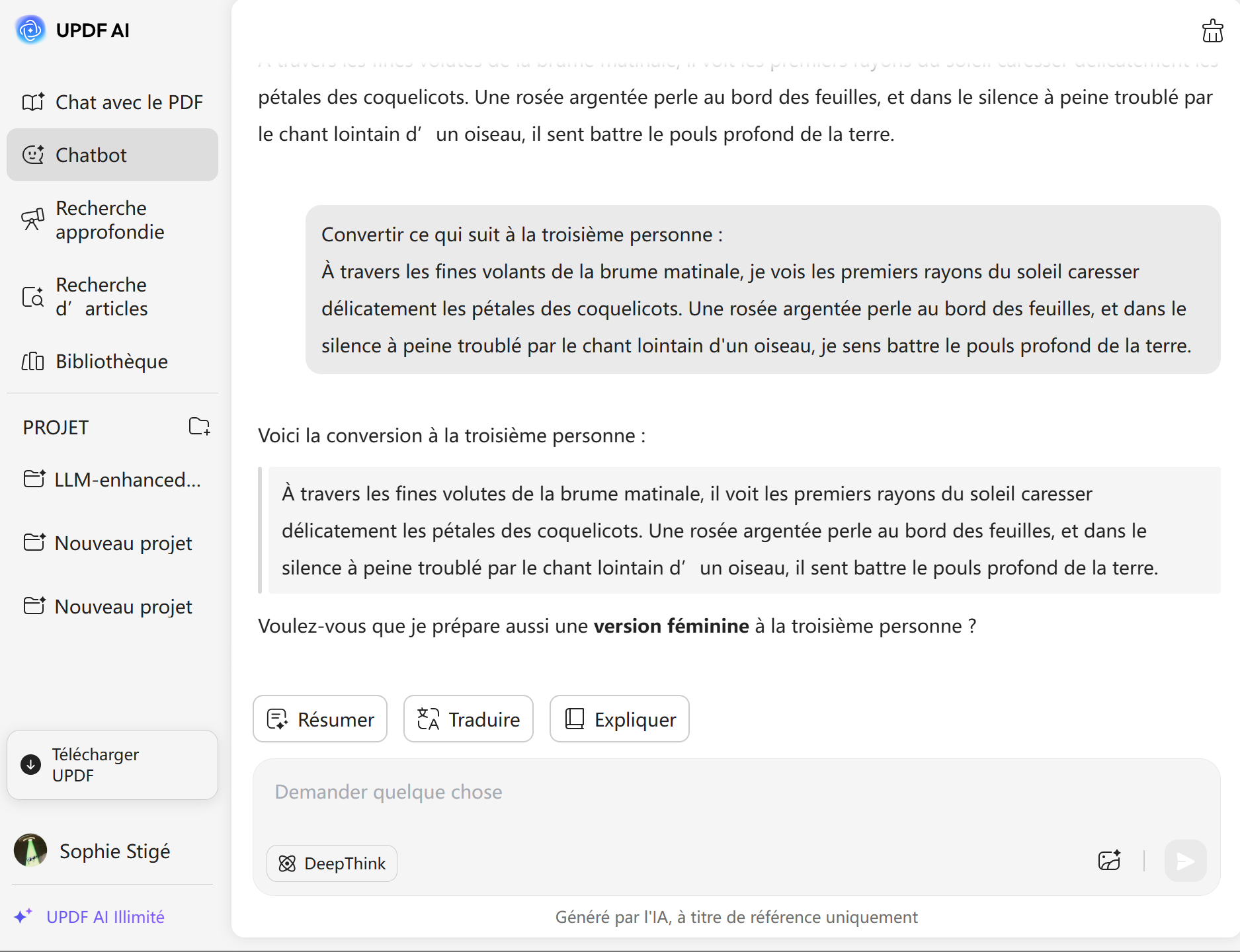Clear the chat with the broom icon
The height and width of the screenshot is (952, 1240).
click(1212, 30)
